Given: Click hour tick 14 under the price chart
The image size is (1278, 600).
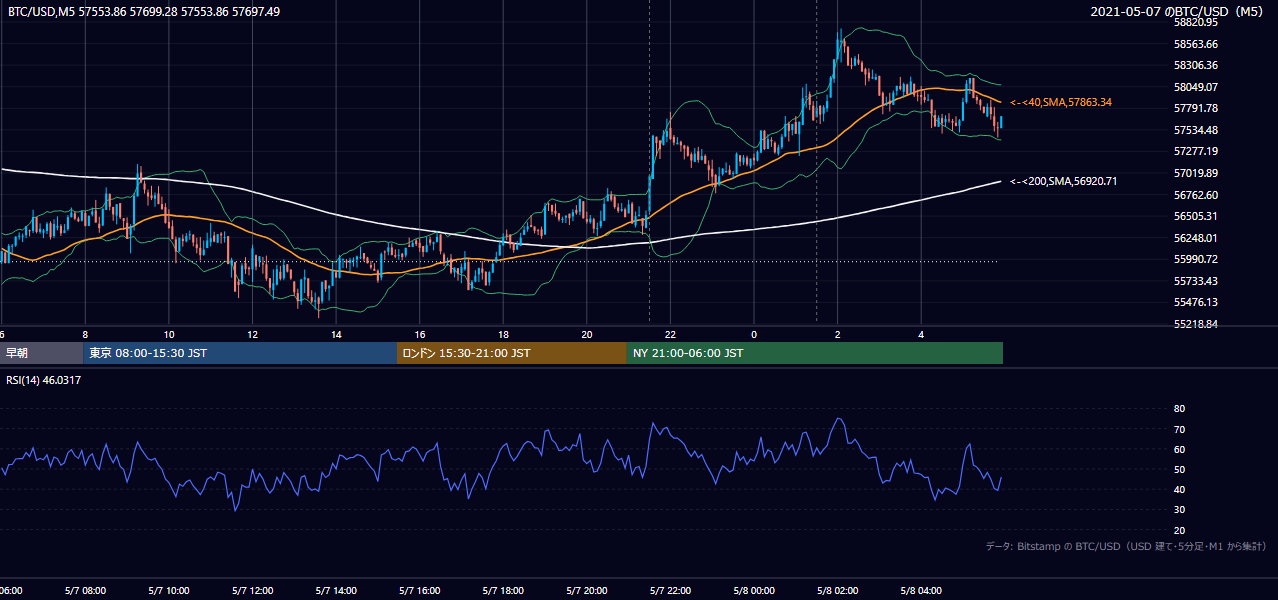Looking at the screenshot, I should (x=336, y=334).
